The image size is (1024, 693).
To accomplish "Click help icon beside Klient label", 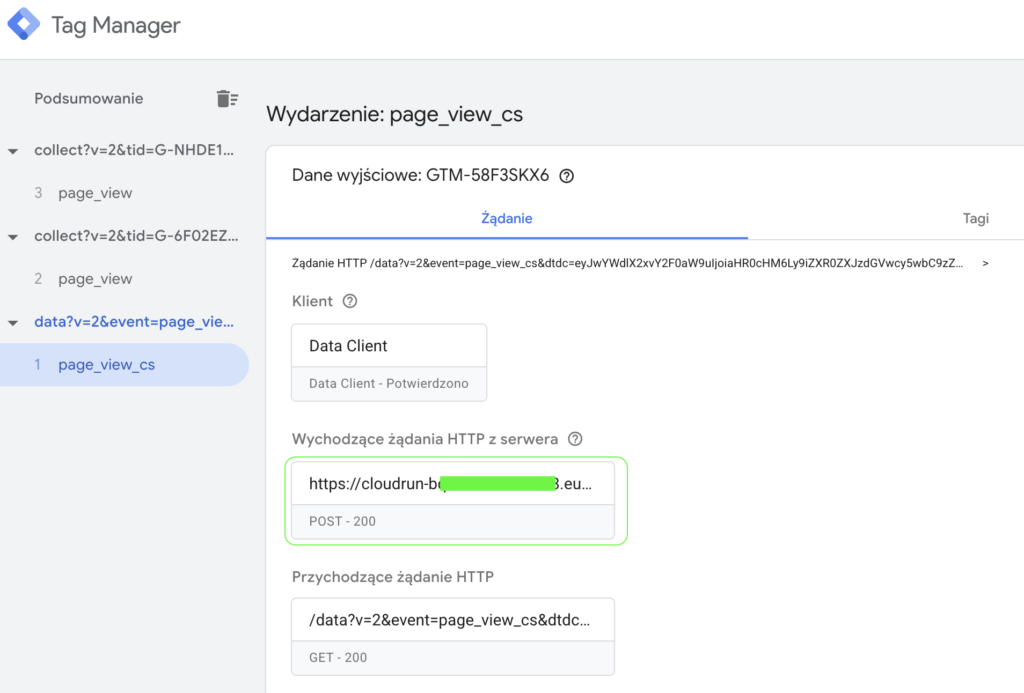I will coord(350,301).
